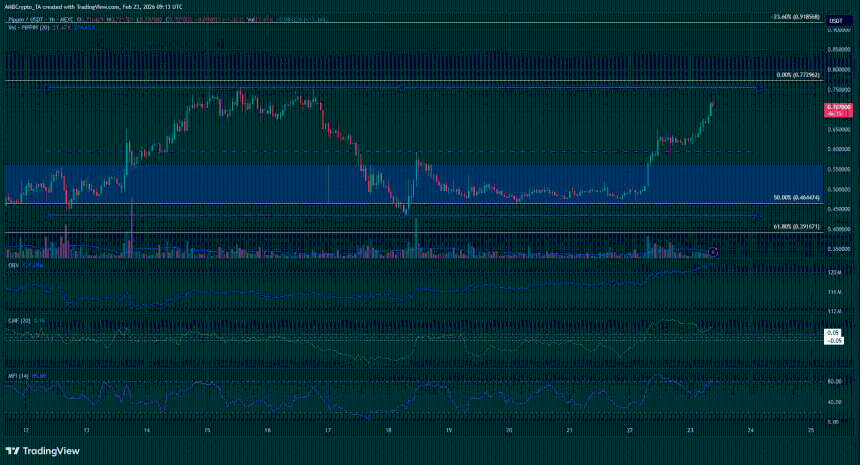Image resolution: width=860 pixels, height=465 pixels.
Task: Click the red current price tag on the axis
Action: [x=839, y=110]
